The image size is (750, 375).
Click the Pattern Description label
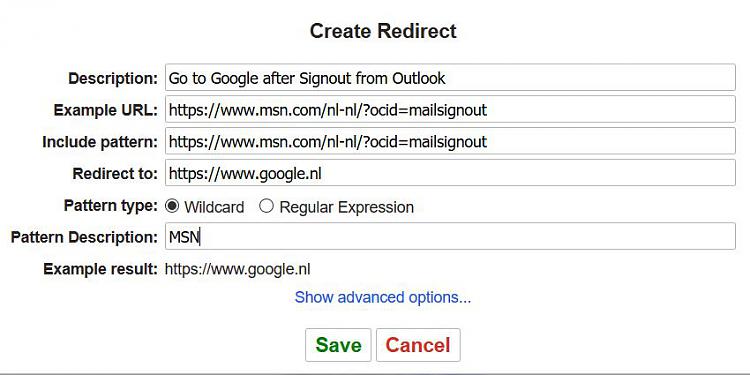coord(84,237)
